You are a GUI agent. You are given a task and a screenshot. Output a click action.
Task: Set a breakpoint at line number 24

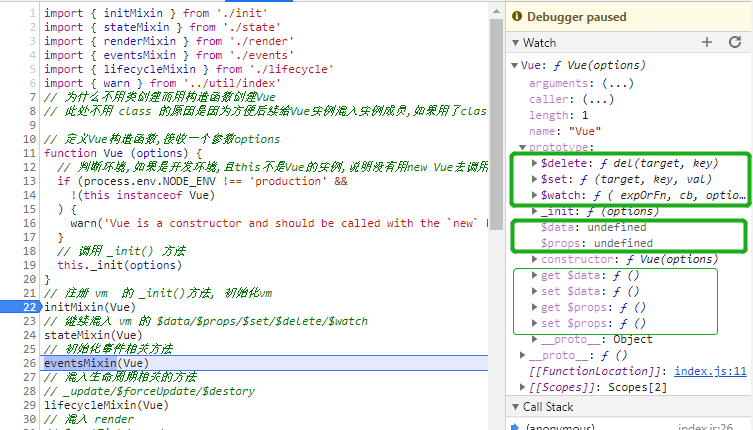pyautogui.click(x=29, y=335)
